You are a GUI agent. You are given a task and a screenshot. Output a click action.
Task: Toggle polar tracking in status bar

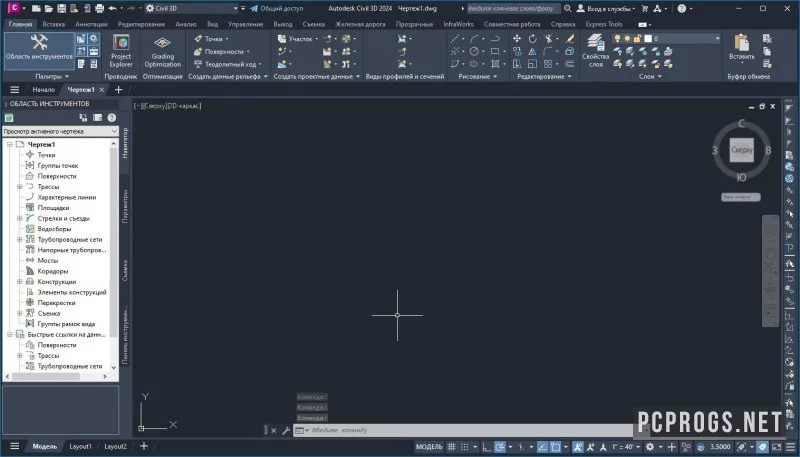[x=499, y=447]
